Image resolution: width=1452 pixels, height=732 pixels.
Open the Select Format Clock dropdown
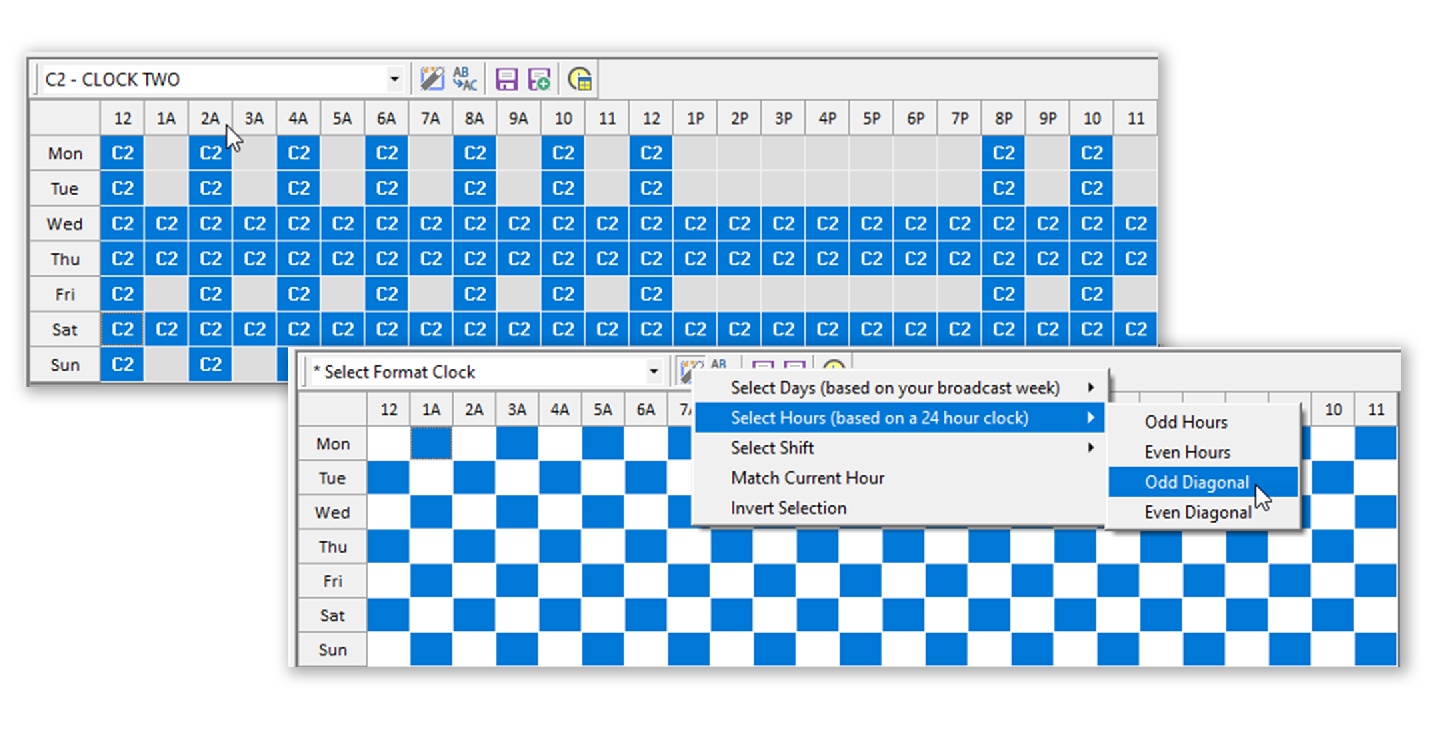coord(654,372)
